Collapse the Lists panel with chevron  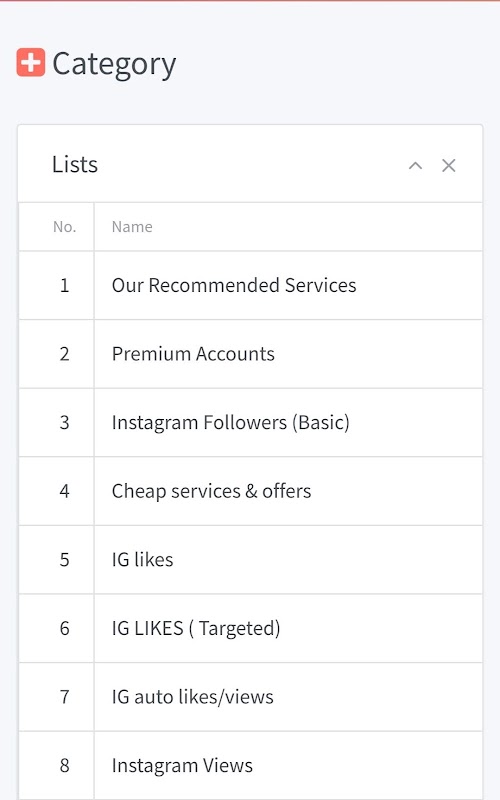pyautogui.click(x=415, y=165)
